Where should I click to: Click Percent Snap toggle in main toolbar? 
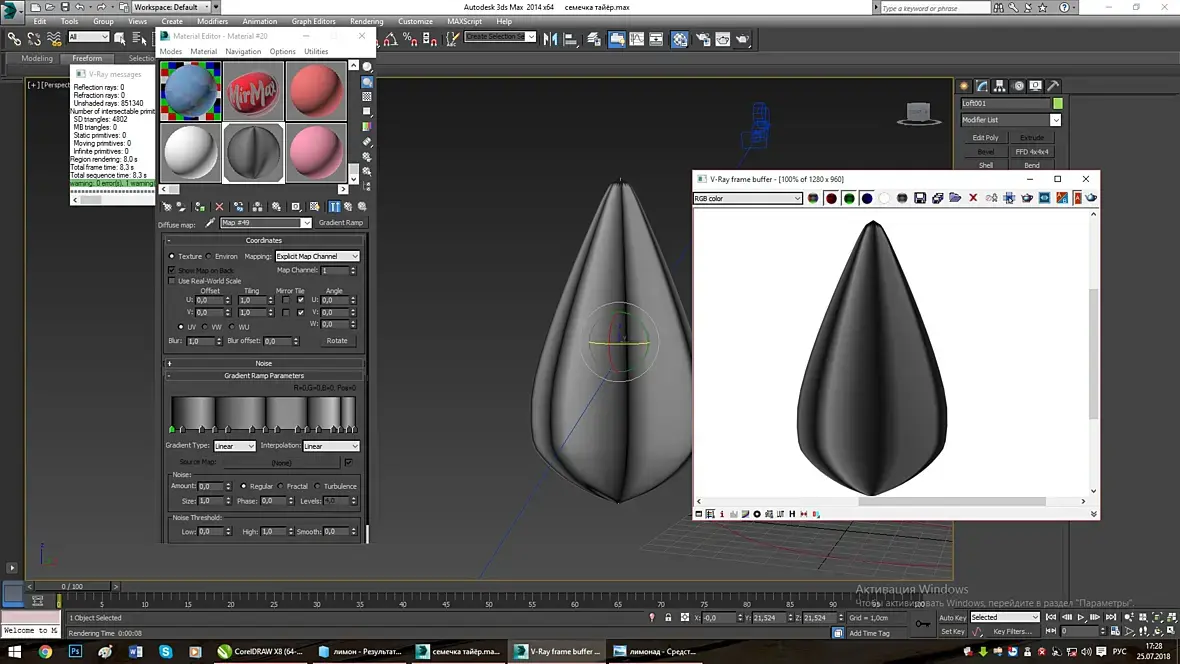(x=410, y=39)
